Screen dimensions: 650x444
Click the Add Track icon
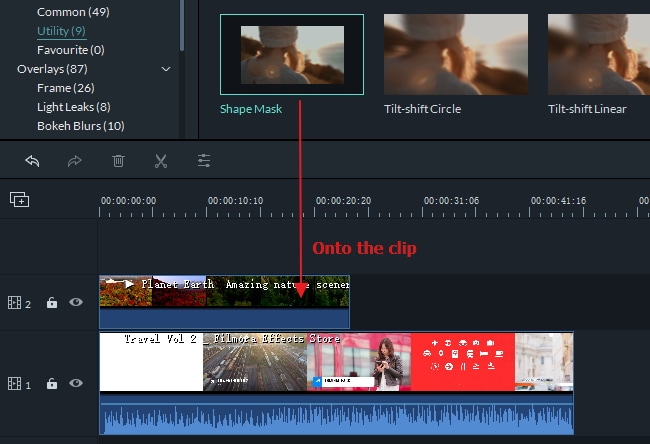point(19,199)
